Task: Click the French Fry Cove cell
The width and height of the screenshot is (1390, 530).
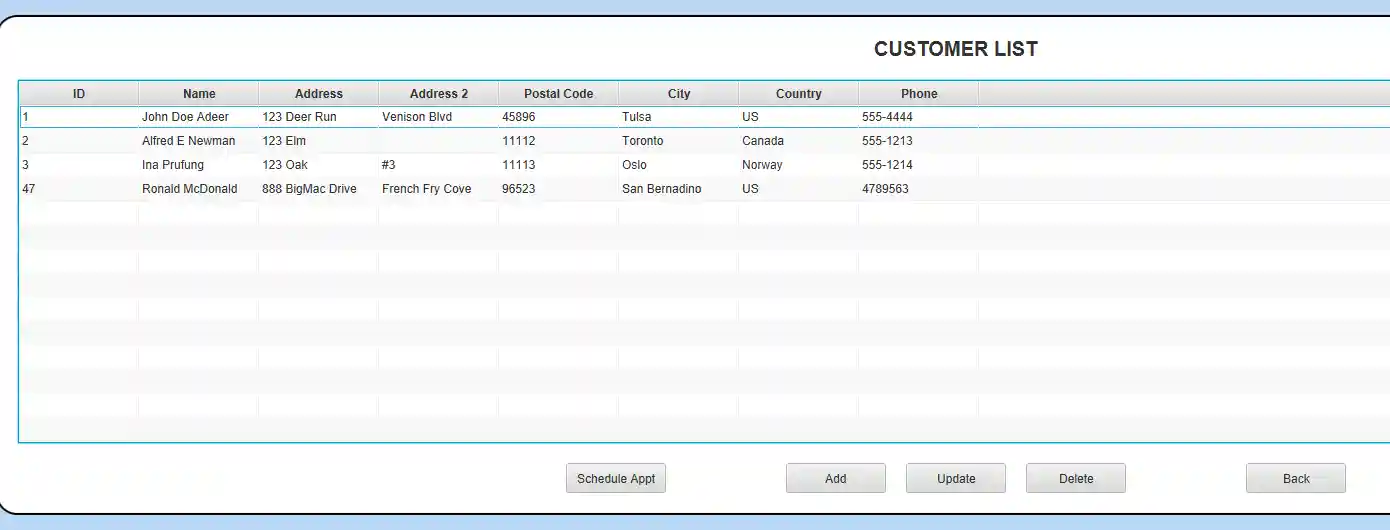Action: tap(438, 189)
